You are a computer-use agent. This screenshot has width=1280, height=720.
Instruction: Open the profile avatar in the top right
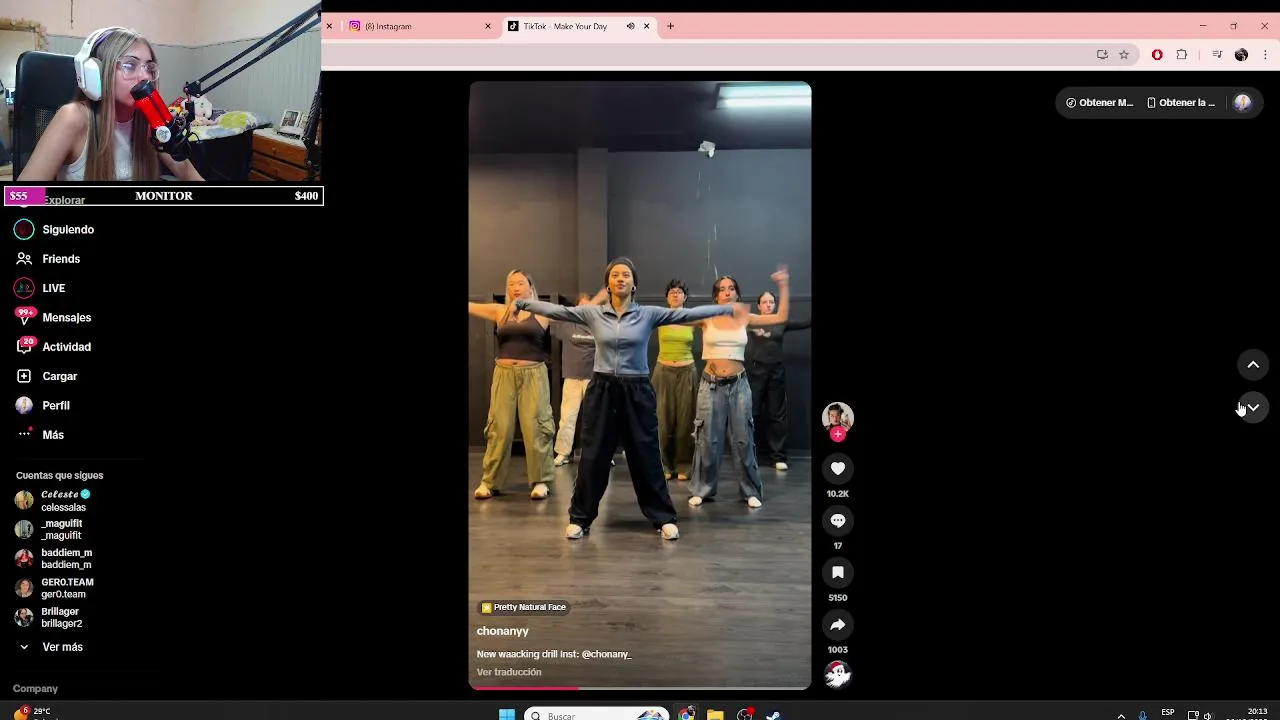[x=1243, y=102]
